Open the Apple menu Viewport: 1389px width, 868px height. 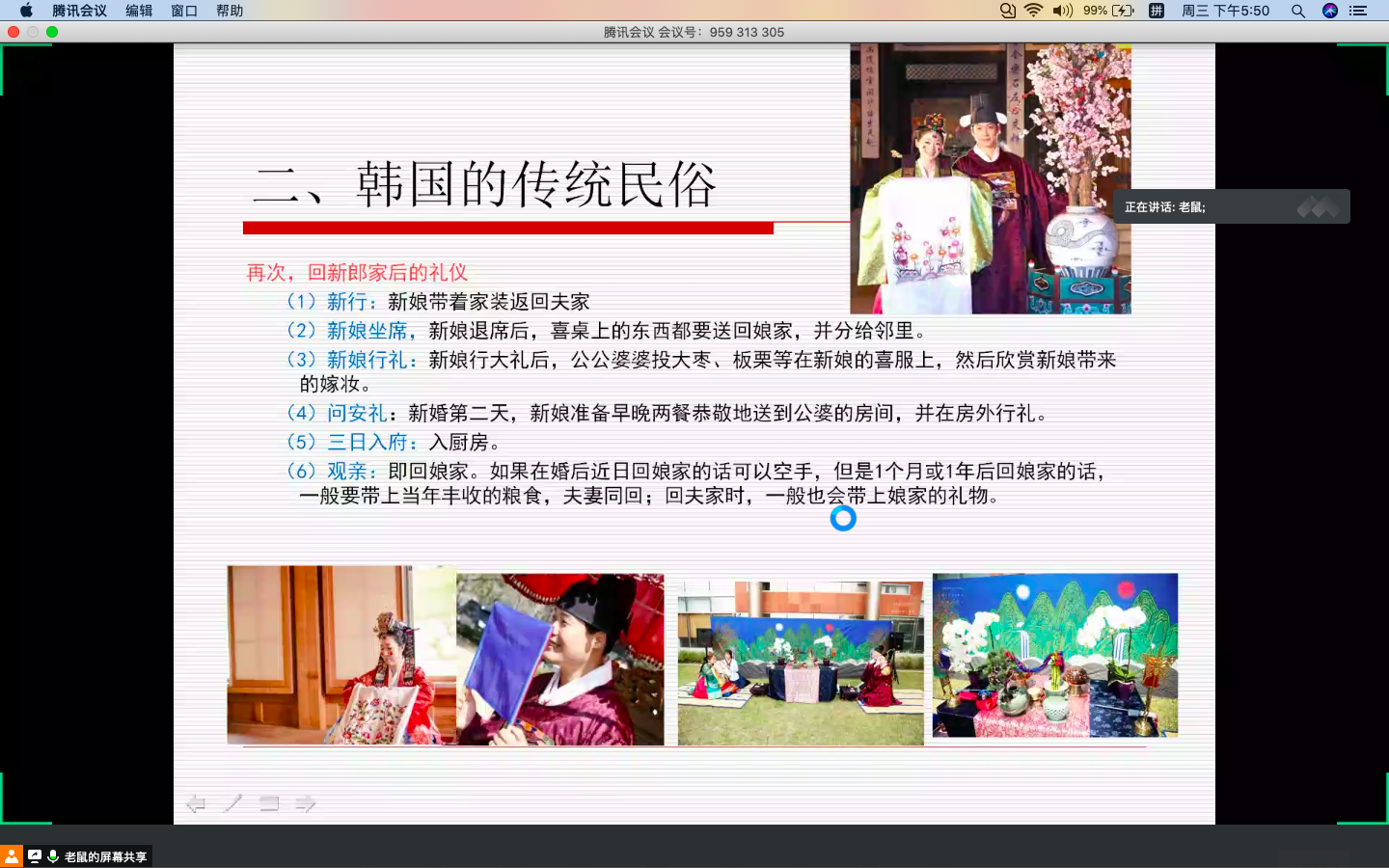[x=26, y=11]
